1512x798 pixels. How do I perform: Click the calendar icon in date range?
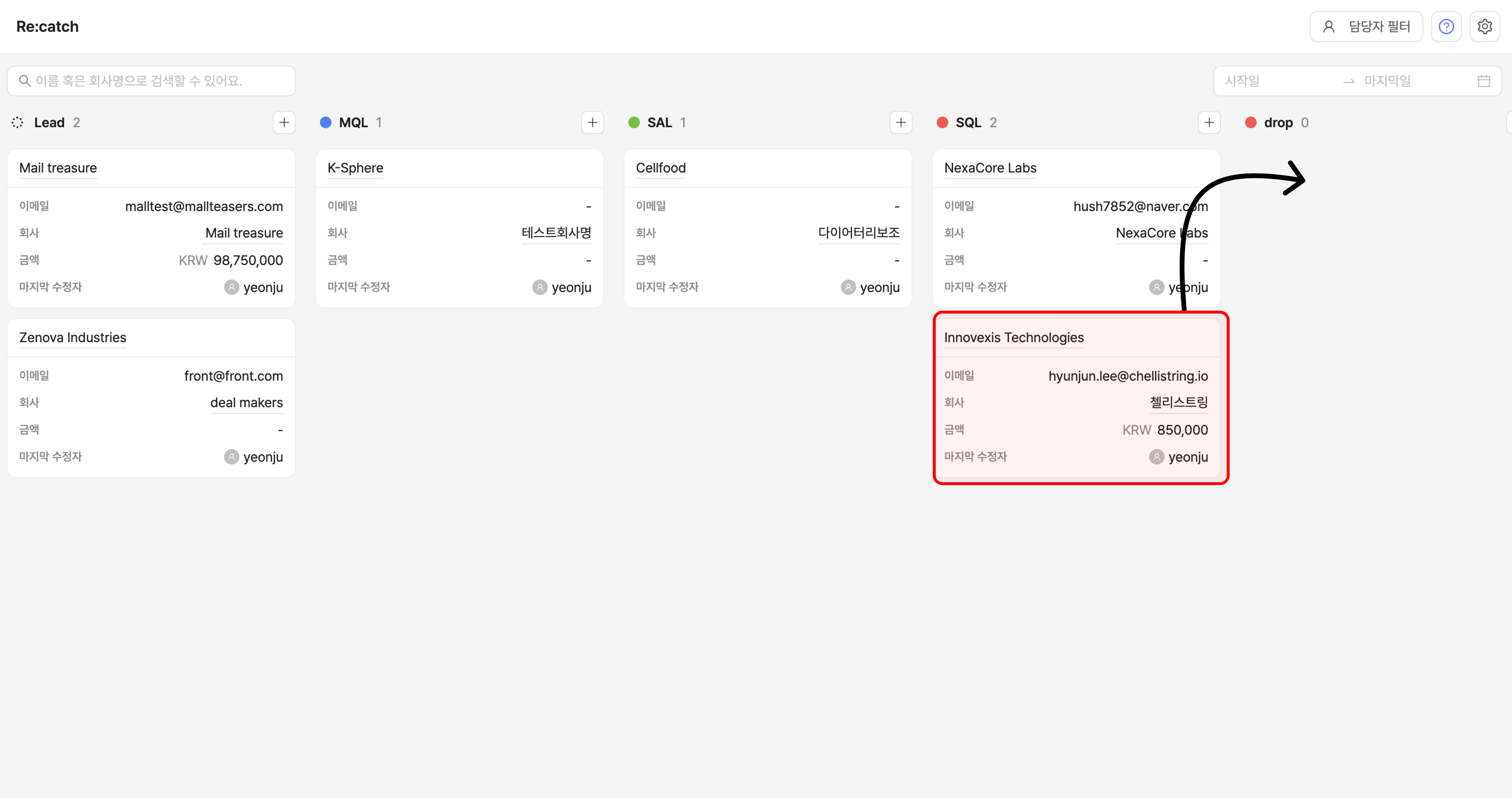click(x=1483, y=81)
